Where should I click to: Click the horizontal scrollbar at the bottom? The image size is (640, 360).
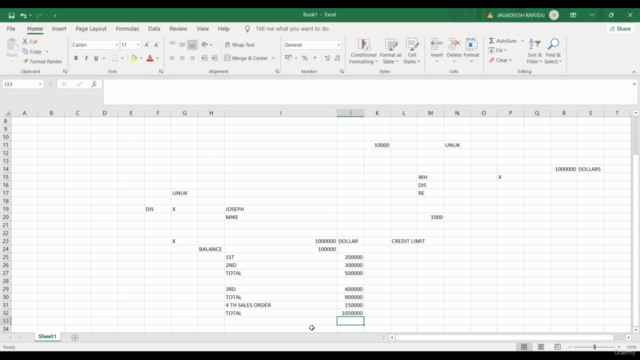505,338
